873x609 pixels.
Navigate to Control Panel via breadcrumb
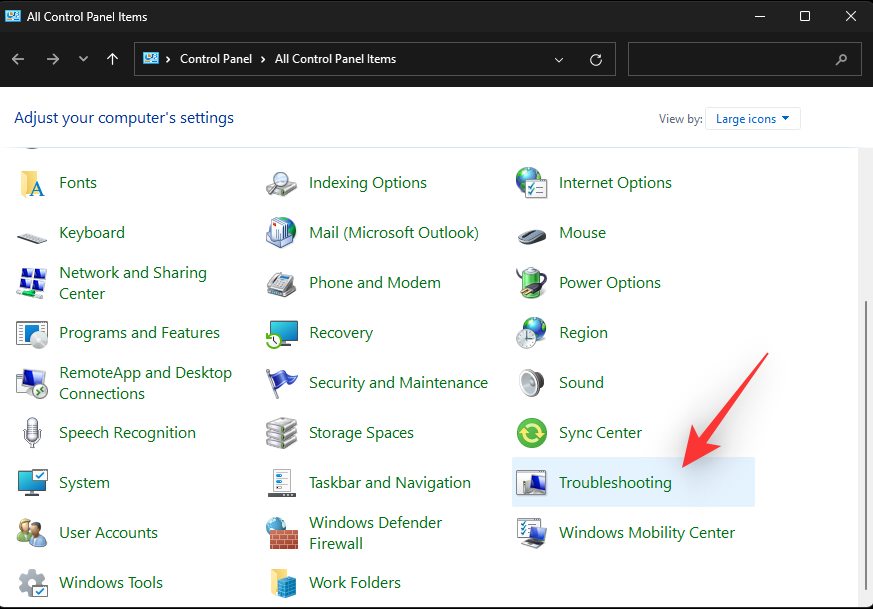pyautogui.click(x=216, y=59)
